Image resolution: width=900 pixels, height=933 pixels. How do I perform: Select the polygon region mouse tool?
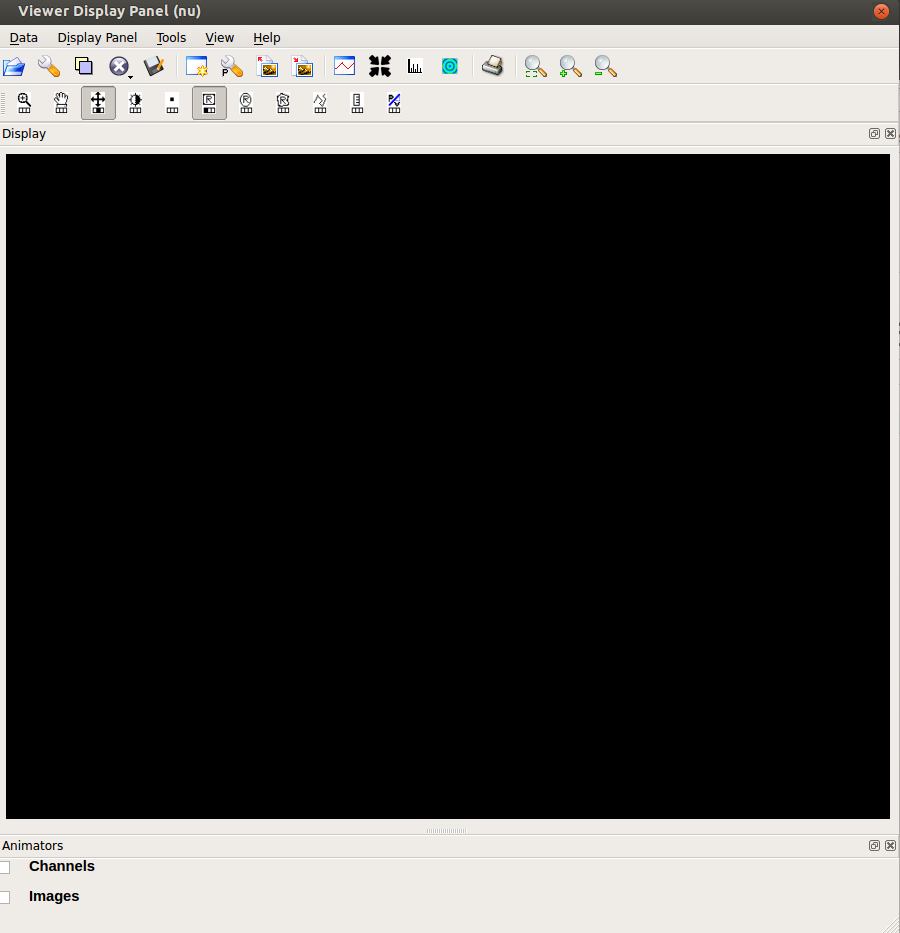click(x=283, y=103)
